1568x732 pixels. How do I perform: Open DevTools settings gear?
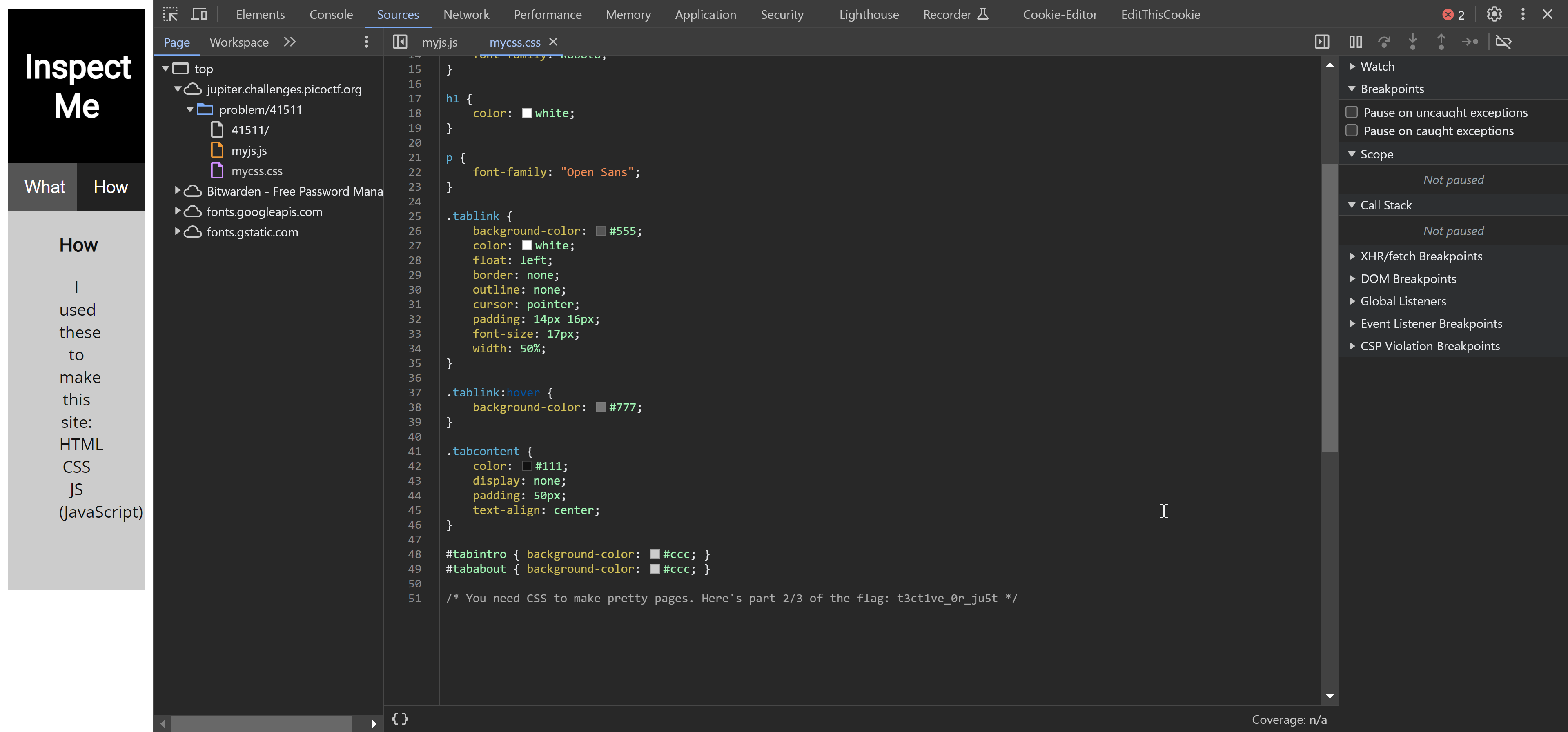coord(1494,15)
